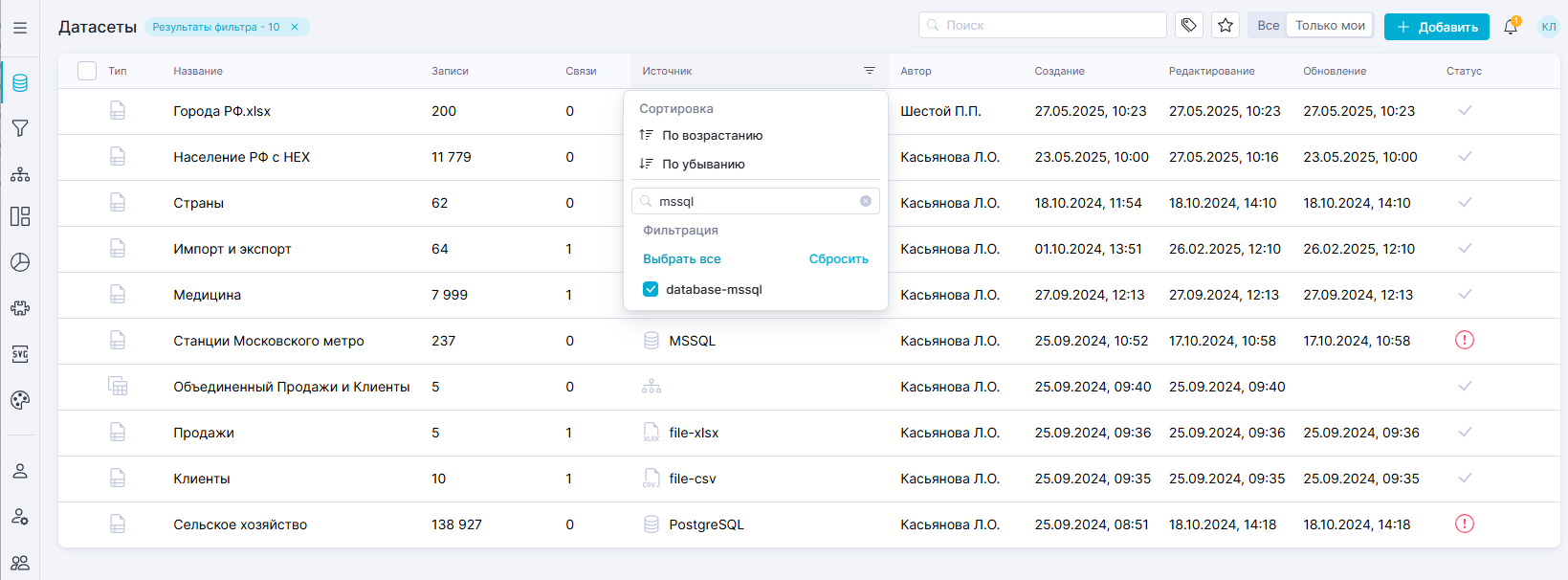Uncheck the database-mssql filter checkbox

click(x=651, y=289)
